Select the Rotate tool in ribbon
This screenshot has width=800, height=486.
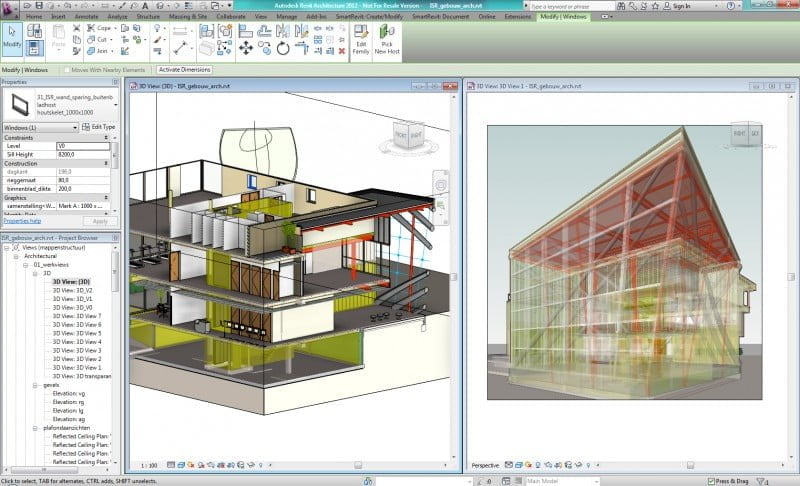point(282,47)
